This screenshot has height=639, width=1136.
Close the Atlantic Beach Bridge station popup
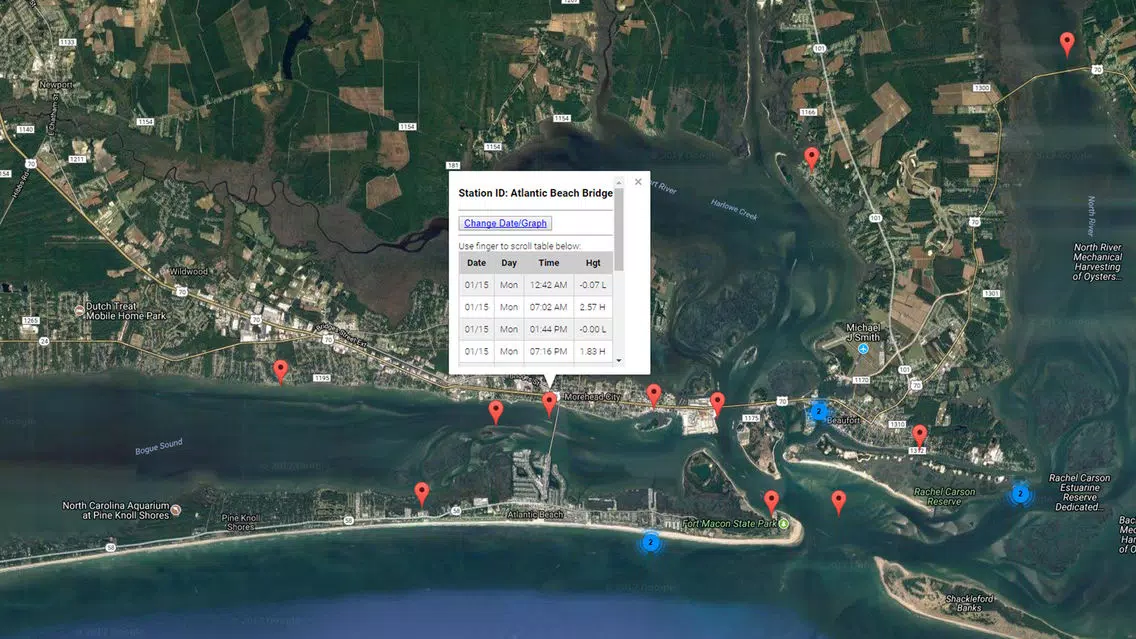click(x=638, y=182)
